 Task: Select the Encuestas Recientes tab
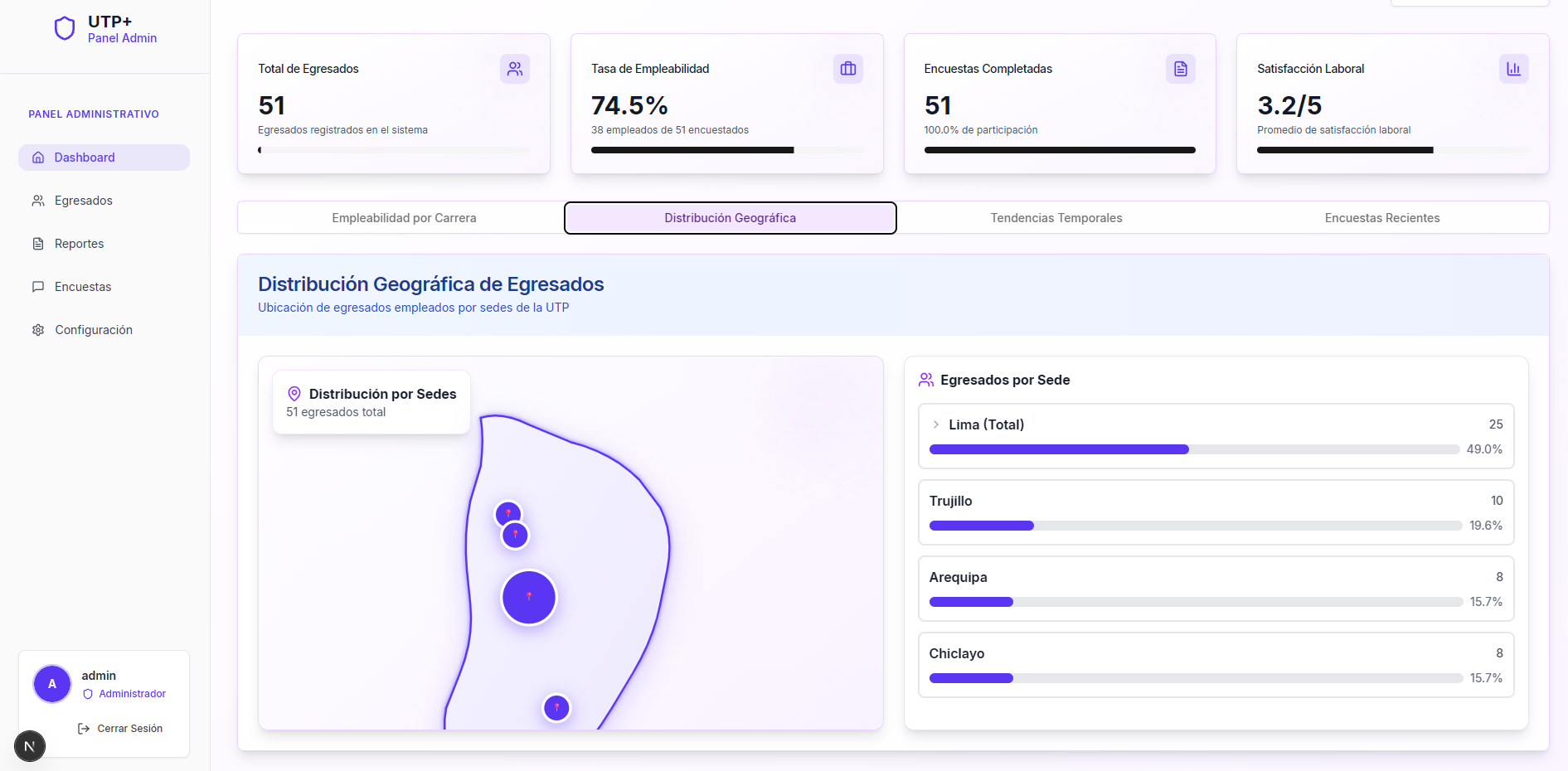click(1381, 218)
